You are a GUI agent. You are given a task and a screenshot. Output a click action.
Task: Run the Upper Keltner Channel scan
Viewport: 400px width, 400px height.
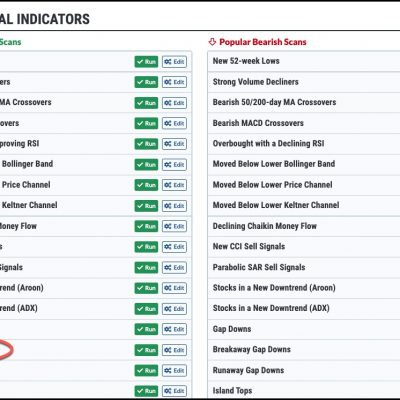pos(146,206)
